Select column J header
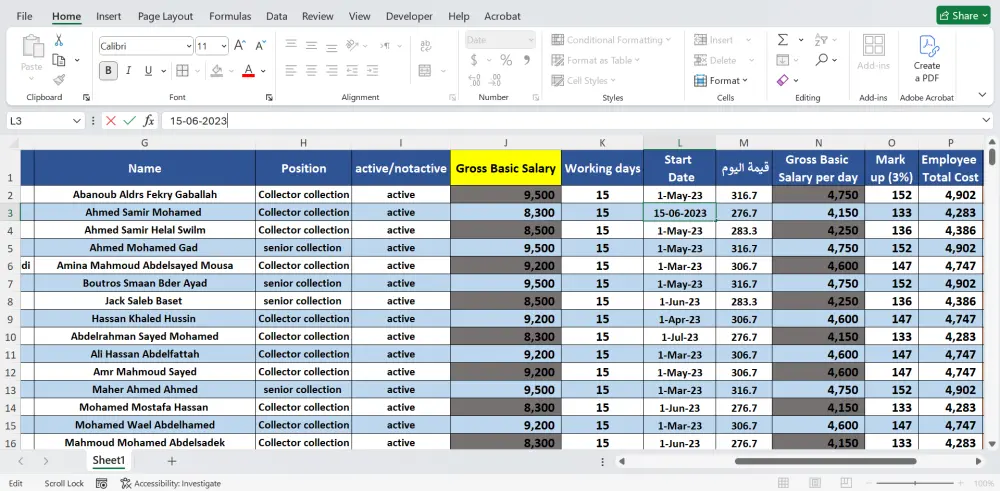Image resolution: width=1000 pixels, height=491 pixels. [506, 143]
